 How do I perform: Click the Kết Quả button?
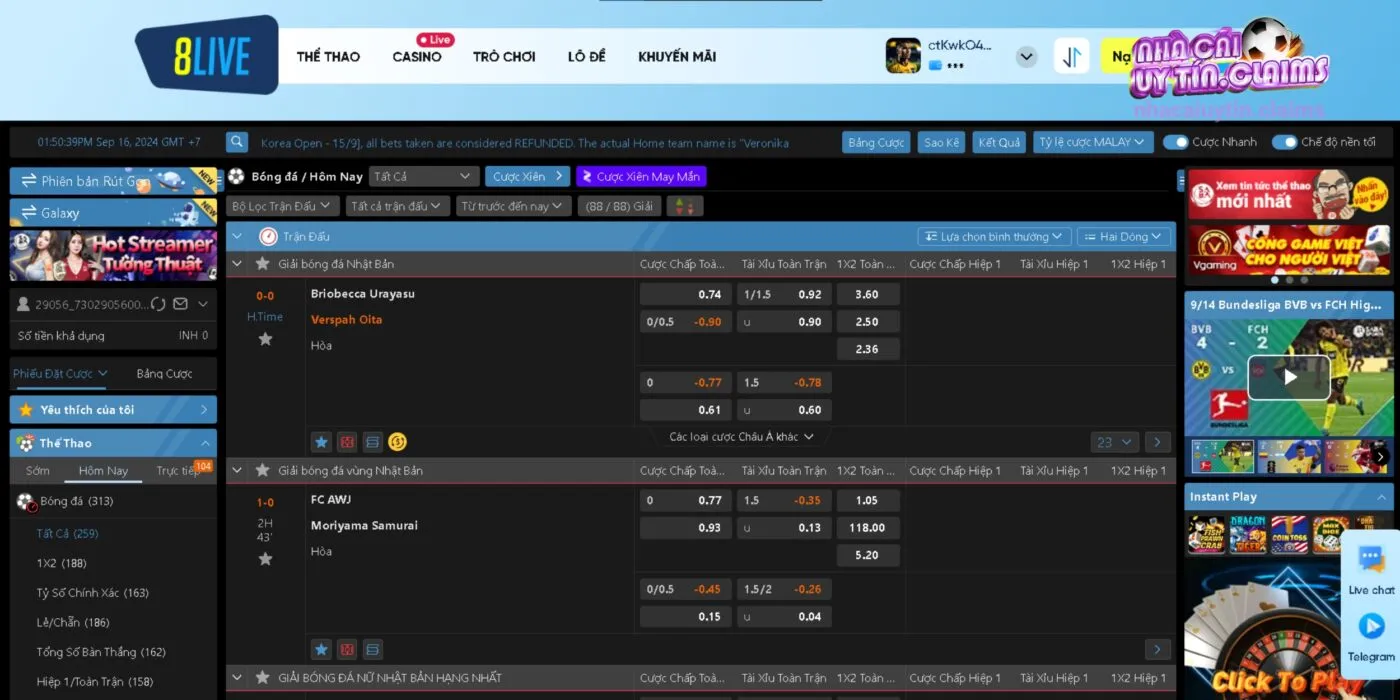998,142
